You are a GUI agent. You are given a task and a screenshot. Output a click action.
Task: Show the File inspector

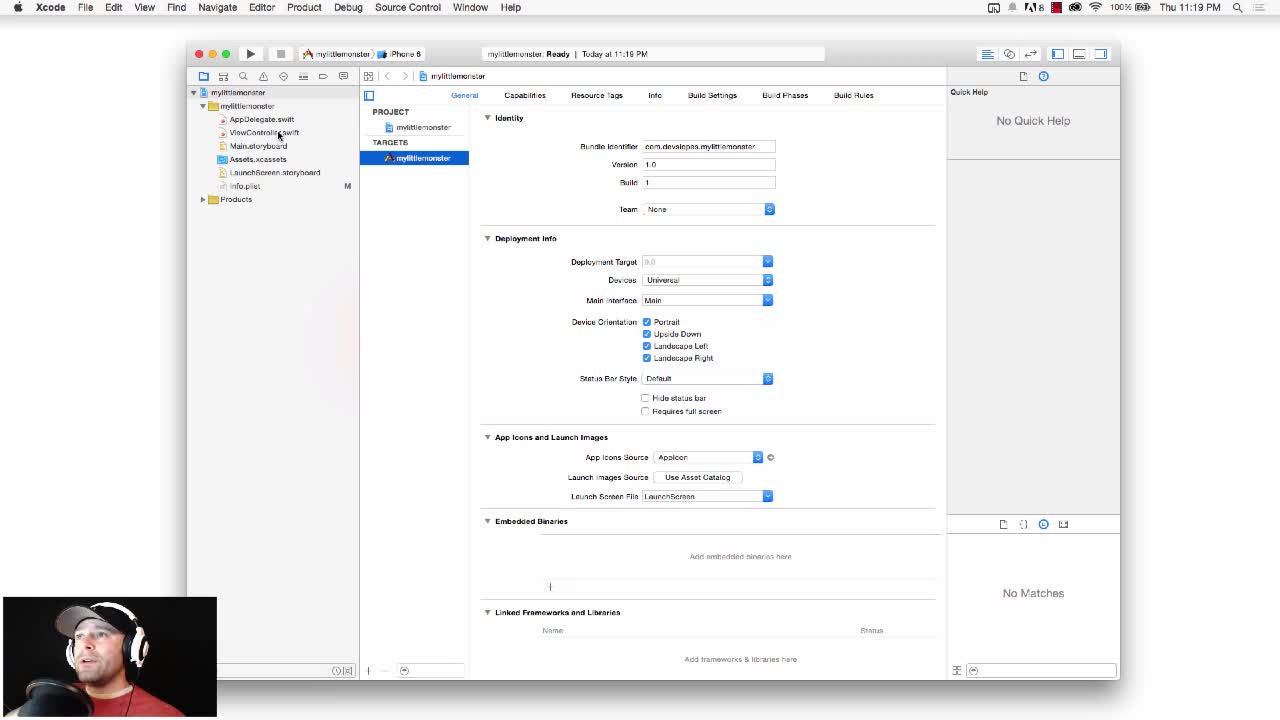[x=1023, y=76]
